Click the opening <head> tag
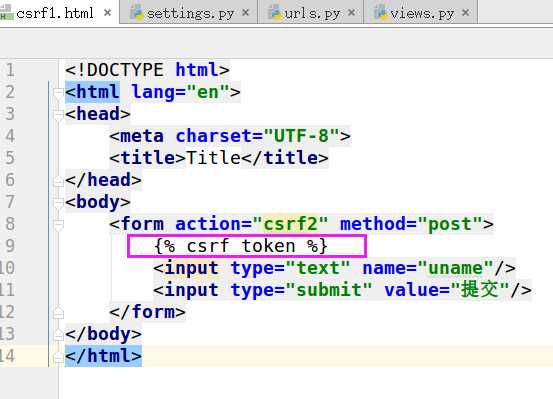 tap(98, 114)
